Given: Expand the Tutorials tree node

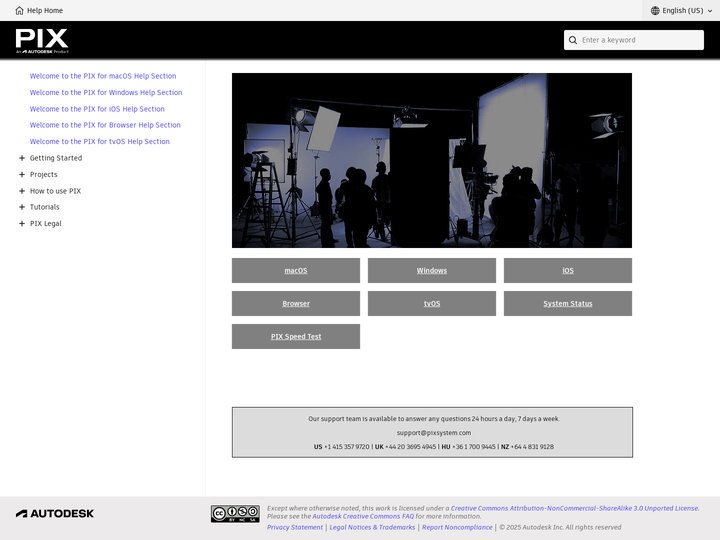Looking at the screenshot, I should tap(22, 207).
